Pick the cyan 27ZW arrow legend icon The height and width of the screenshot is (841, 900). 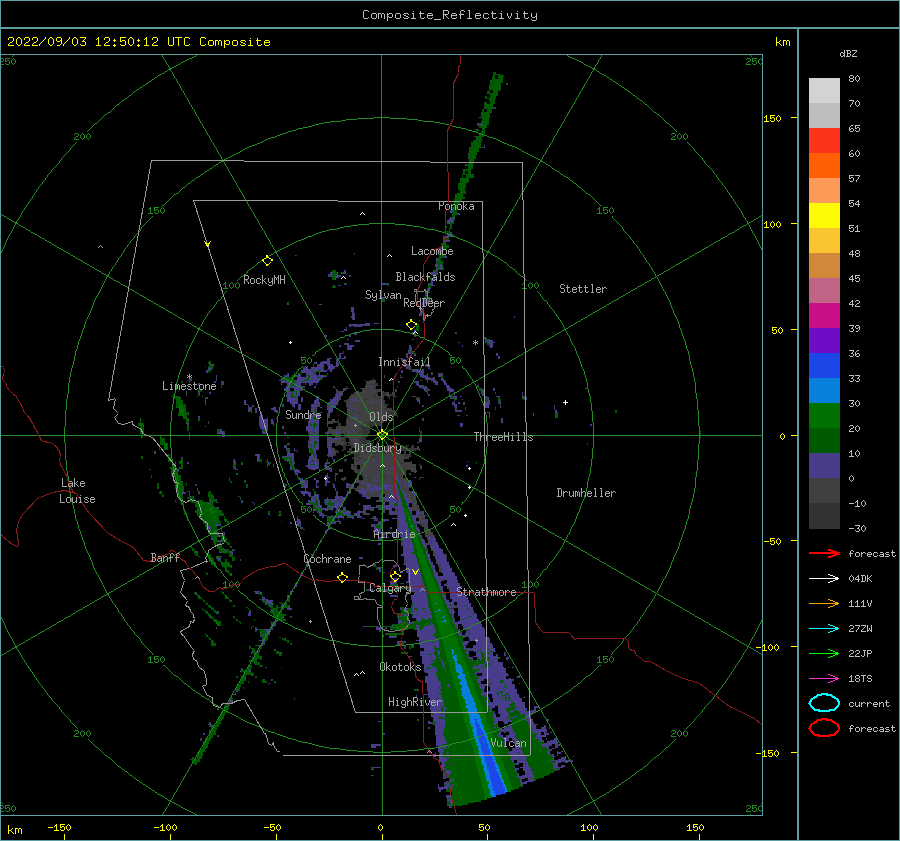point(824,629)
